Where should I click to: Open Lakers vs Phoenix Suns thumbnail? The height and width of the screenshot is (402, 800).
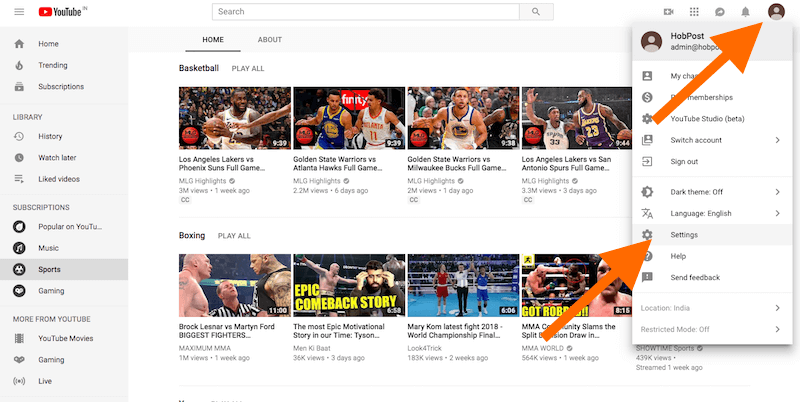tap(235, 118)
